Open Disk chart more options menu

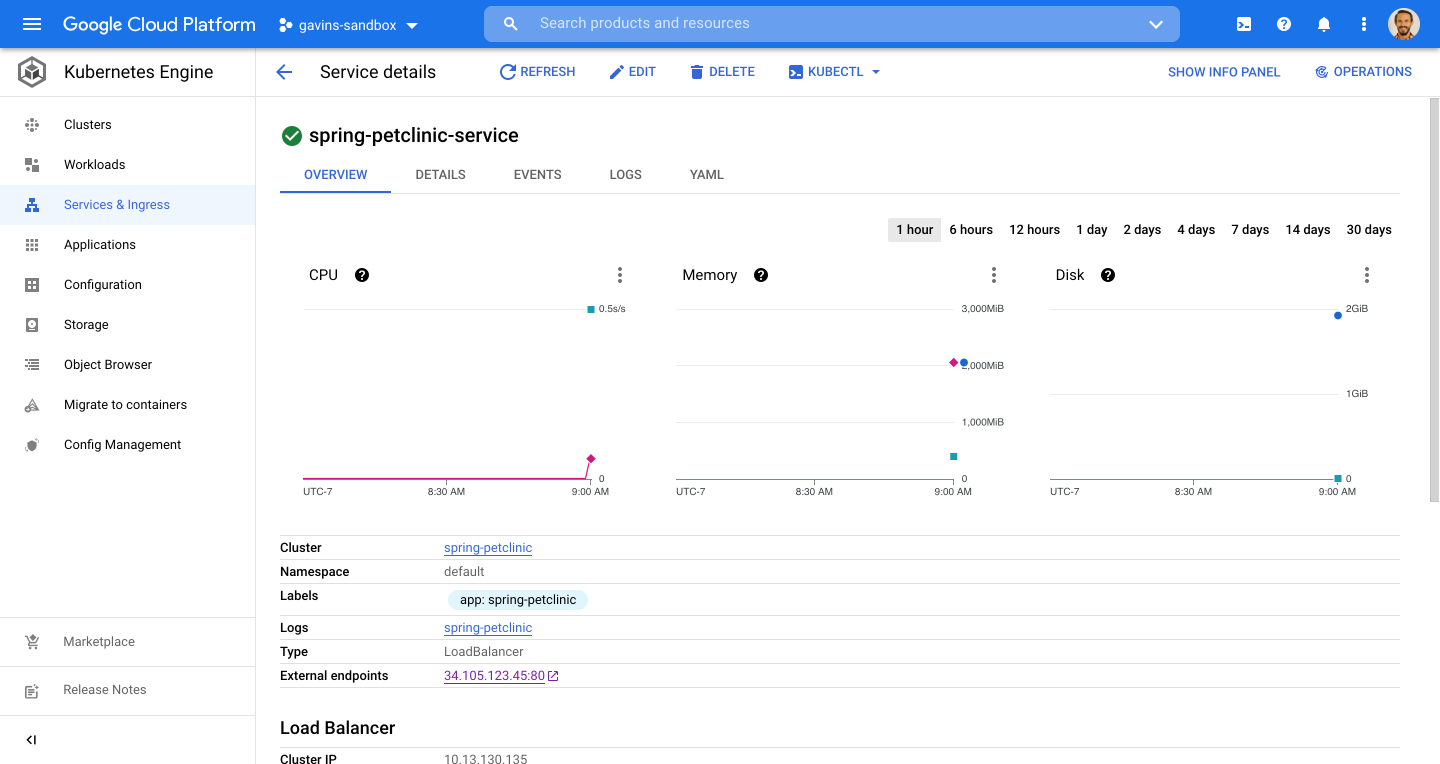pyautogui.click(x=1366, y=275)
